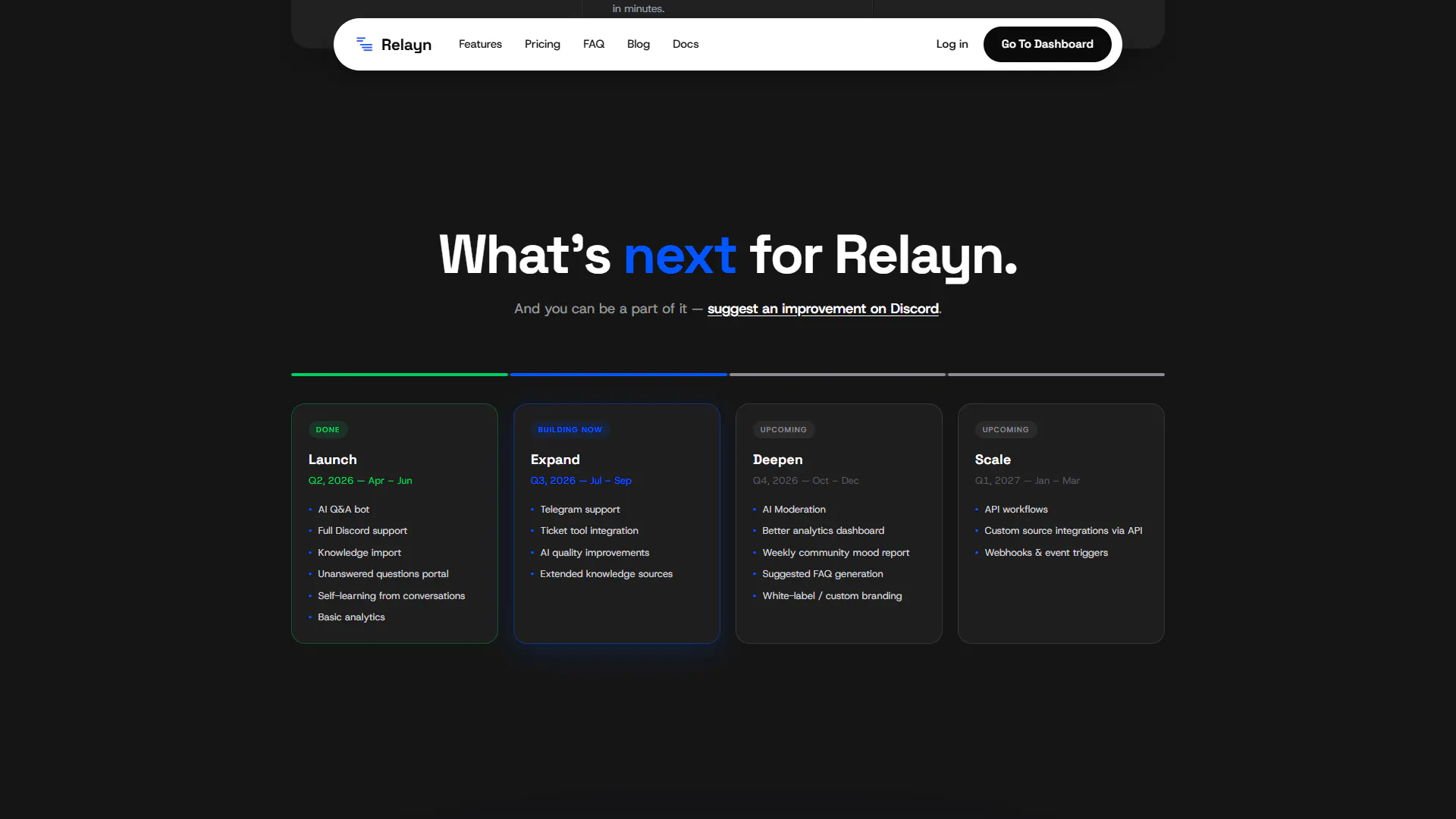
Task: Click 'Knowledge import' list item
Action: click(x=359, y=553)
